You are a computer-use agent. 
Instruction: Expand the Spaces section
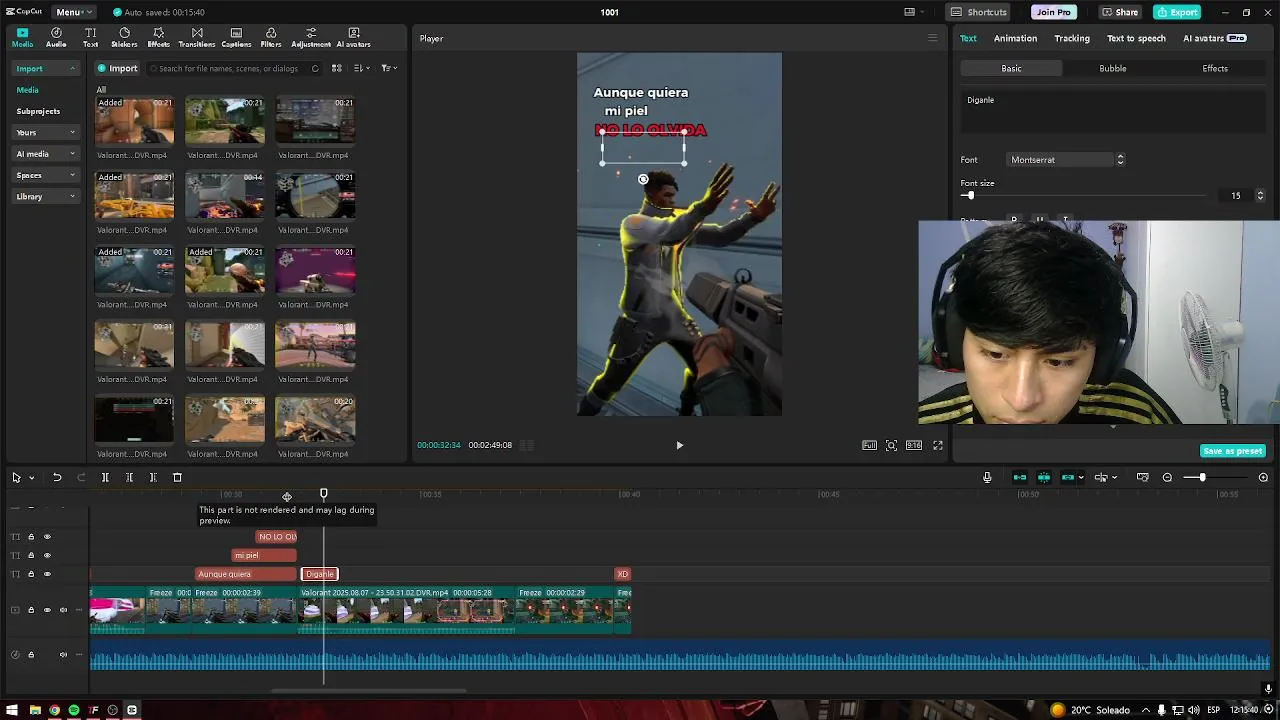[x=46, y=175]
